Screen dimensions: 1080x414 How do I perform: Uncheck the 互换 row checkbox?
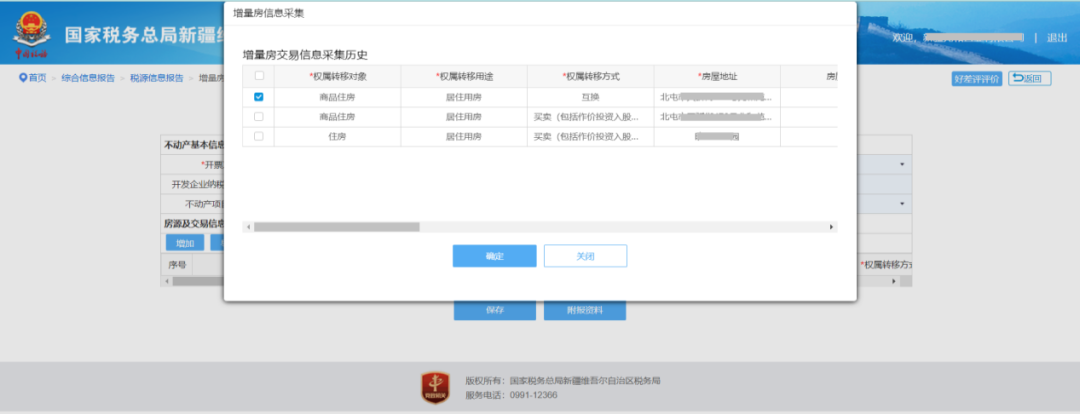(x=259, y=97)
